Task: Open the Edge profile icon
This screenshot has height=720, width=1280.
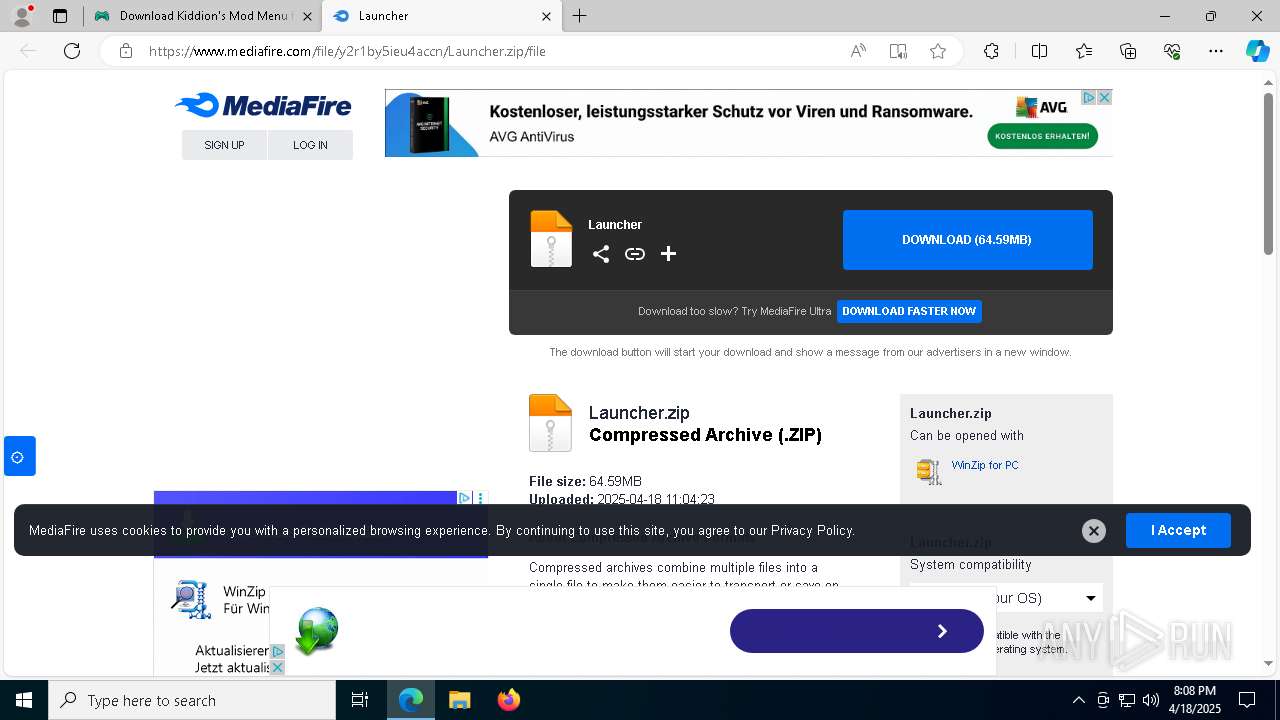Action: click(22, 16)
